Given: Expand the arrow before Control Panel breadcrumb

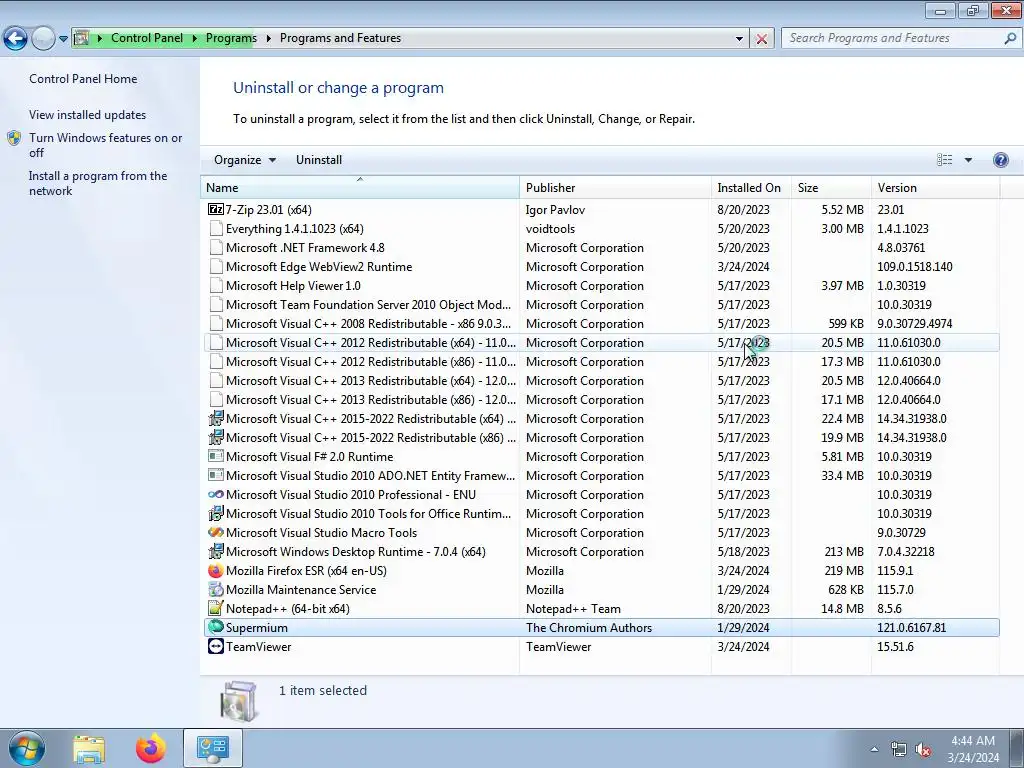Looking at the screenshot, I should pyautogui.click(x=100, y=38).
